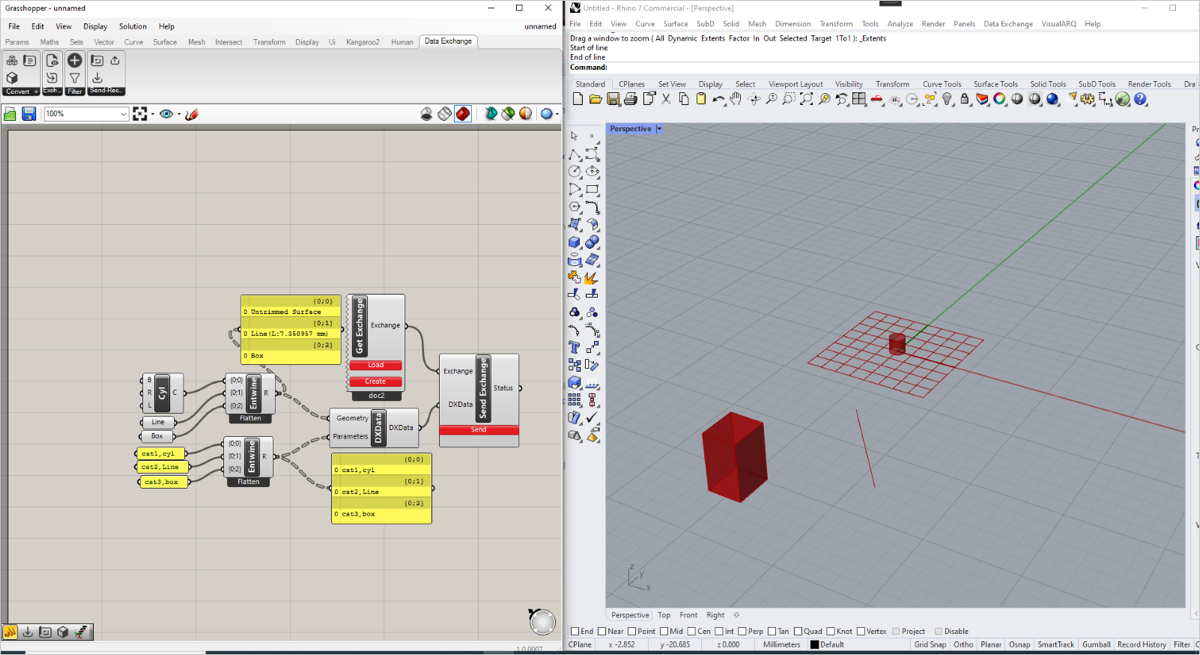This screenshot has width=1200, height=655.
Task: Click the Print icon in Rhino toolbar
Action: 631,99
